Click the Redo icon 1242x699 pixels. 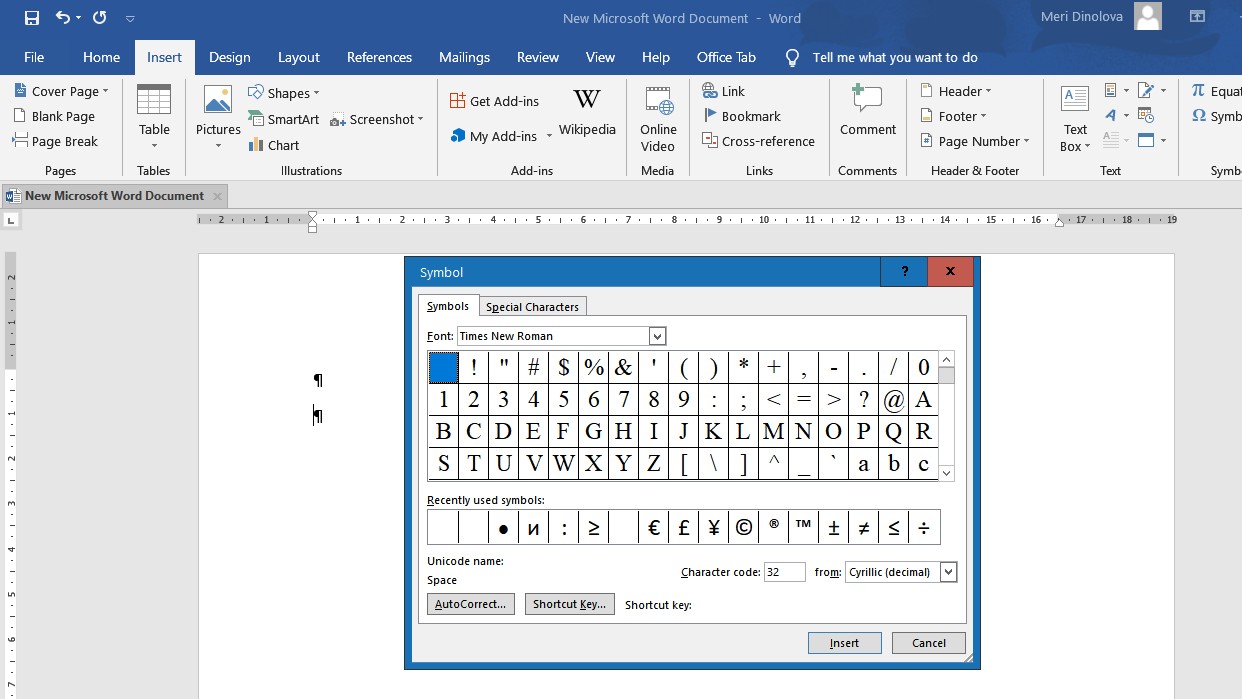pos(99,18)
